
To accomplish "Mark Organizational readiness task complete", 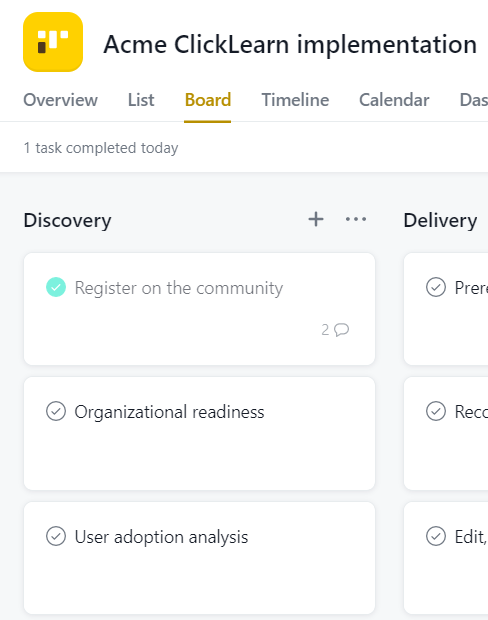I will (56, 411).
